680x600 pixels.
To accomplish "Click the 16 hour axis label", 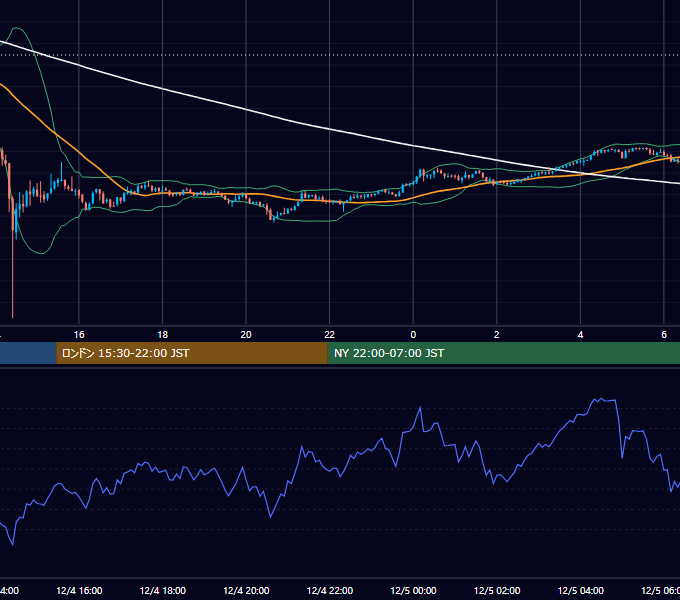I will (79, 335).
